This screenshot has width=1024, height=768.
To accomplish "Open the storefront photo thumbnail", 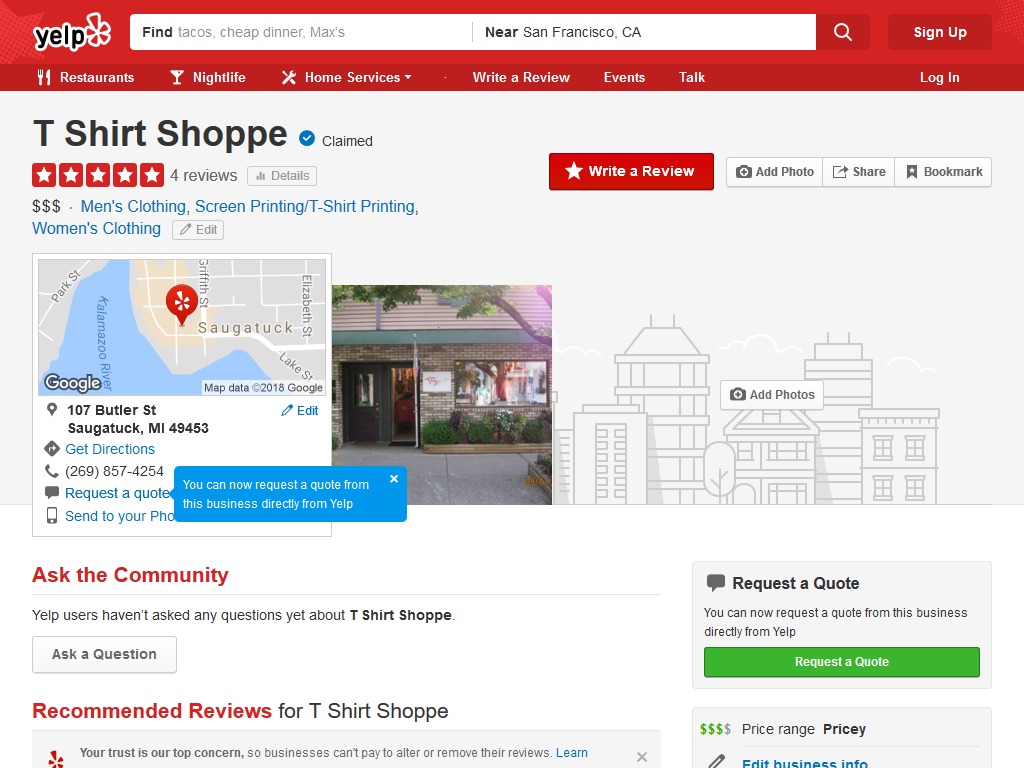I will point(442,394).
